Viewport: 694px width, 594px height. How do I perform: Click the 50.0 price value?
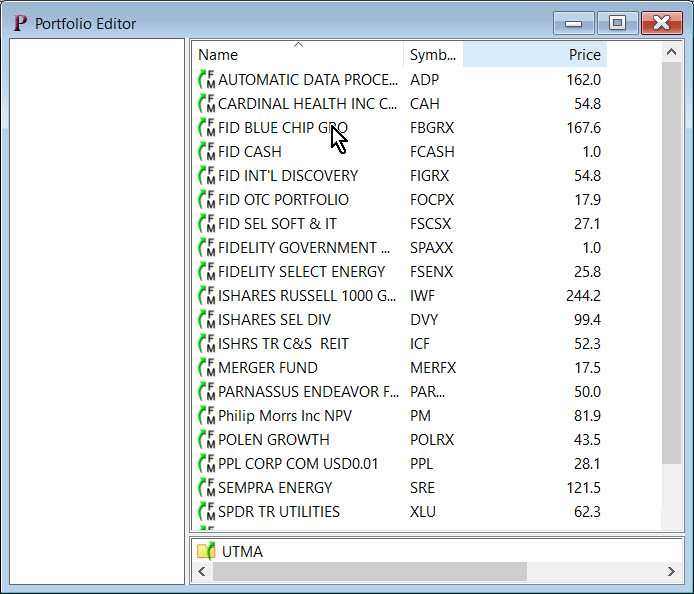click(x=587, y=391)
